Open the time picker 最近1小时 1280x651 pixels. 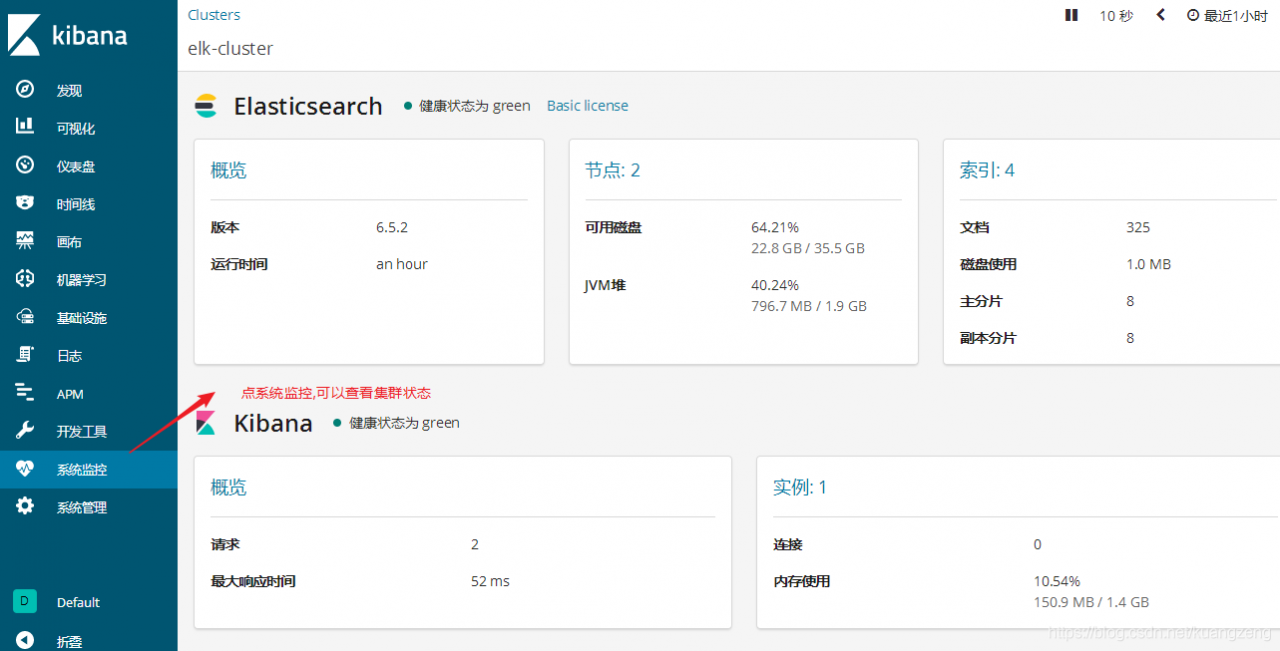tap(1227, 15)
